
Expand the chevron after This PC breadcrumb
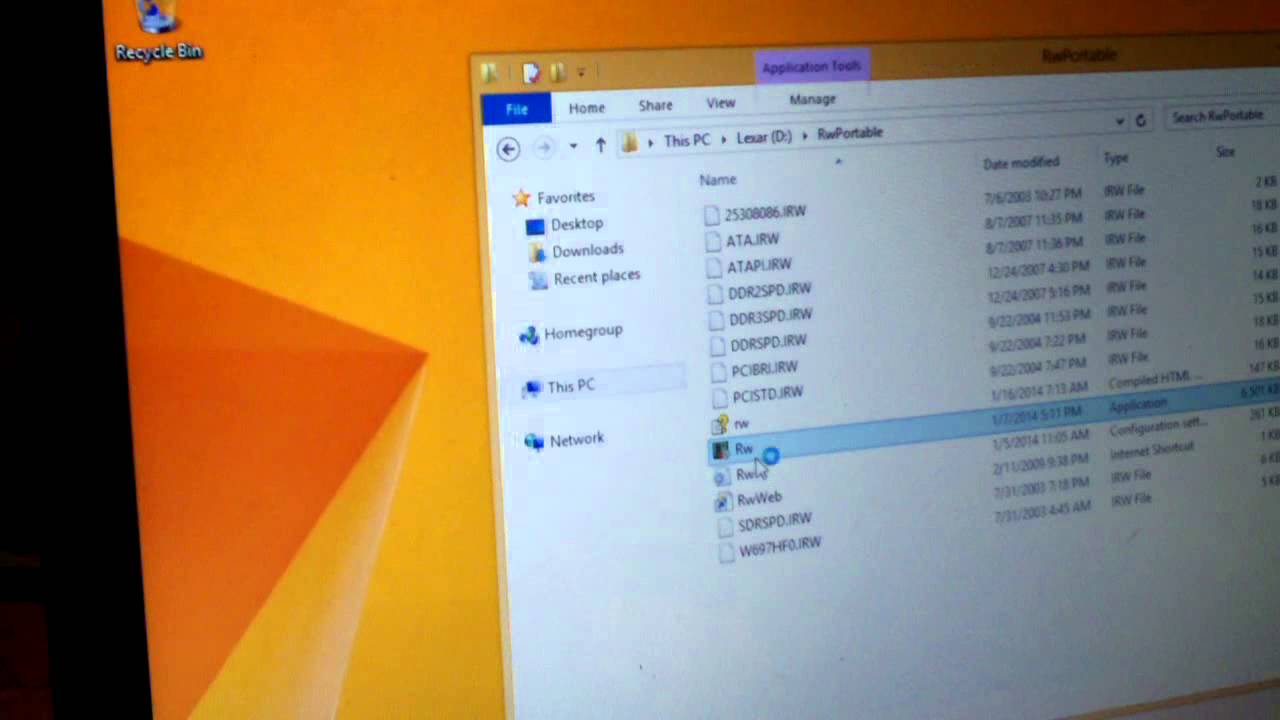[x=723, y=138]
